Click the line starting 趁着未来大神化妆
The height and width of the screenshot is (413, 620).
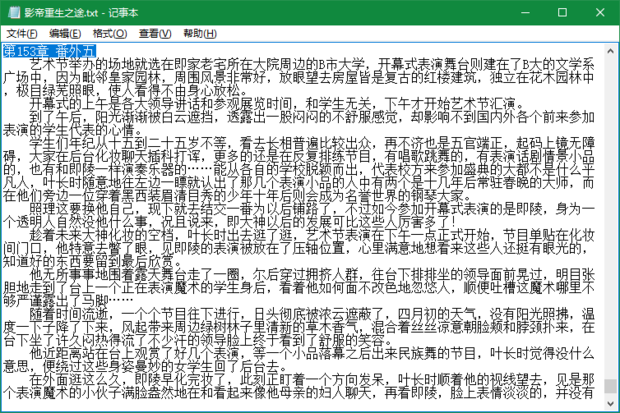[x=312, y=235]
